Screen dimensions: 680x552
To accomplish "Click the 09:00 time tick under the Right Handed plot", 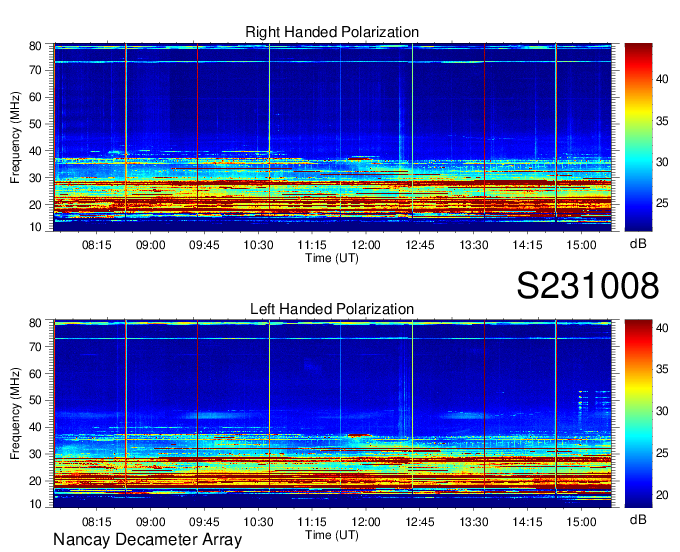I will coord(150,245).
